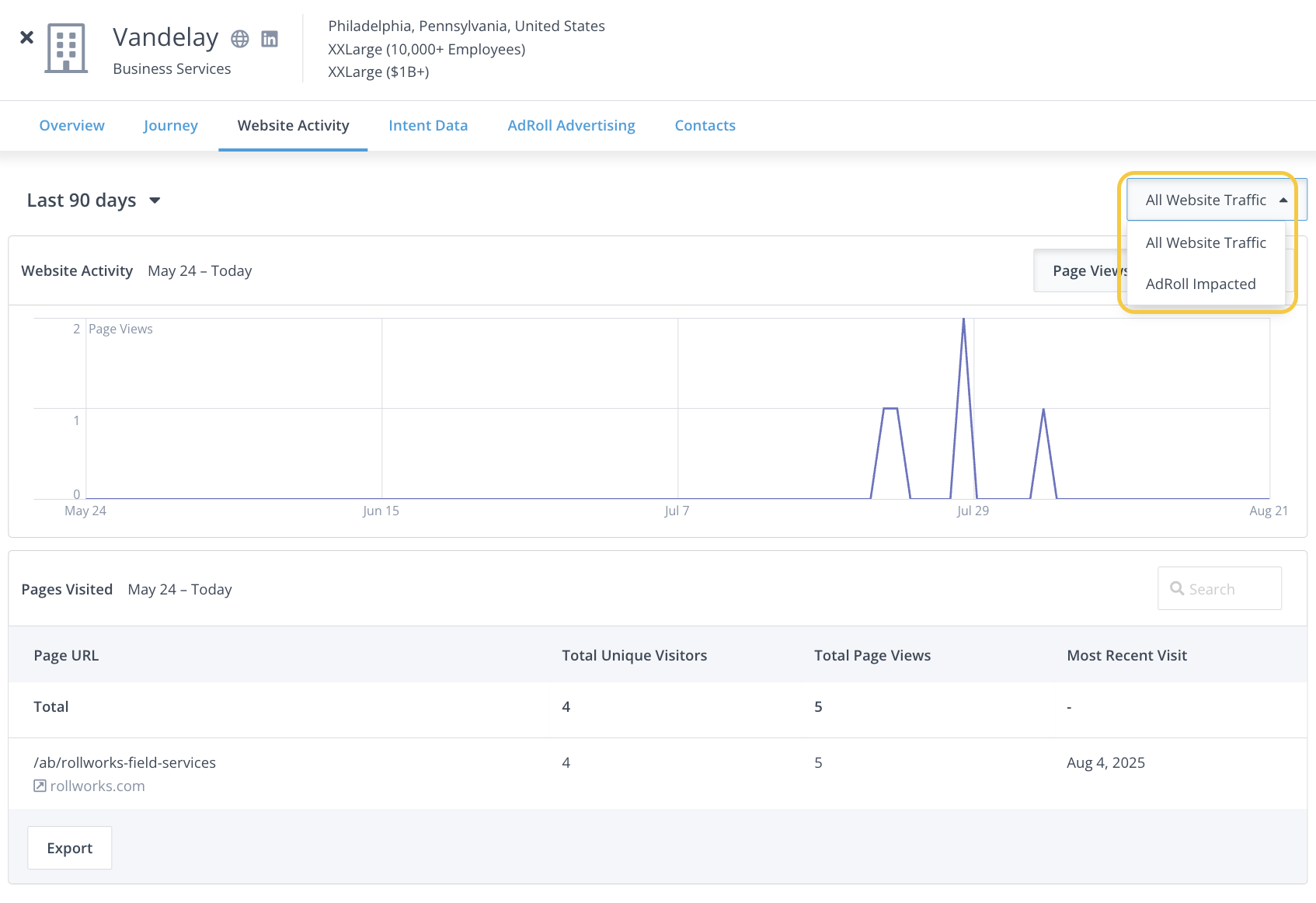View the Contacts tab
This screenshot has width=1316, height=903.
coord(705,126)
